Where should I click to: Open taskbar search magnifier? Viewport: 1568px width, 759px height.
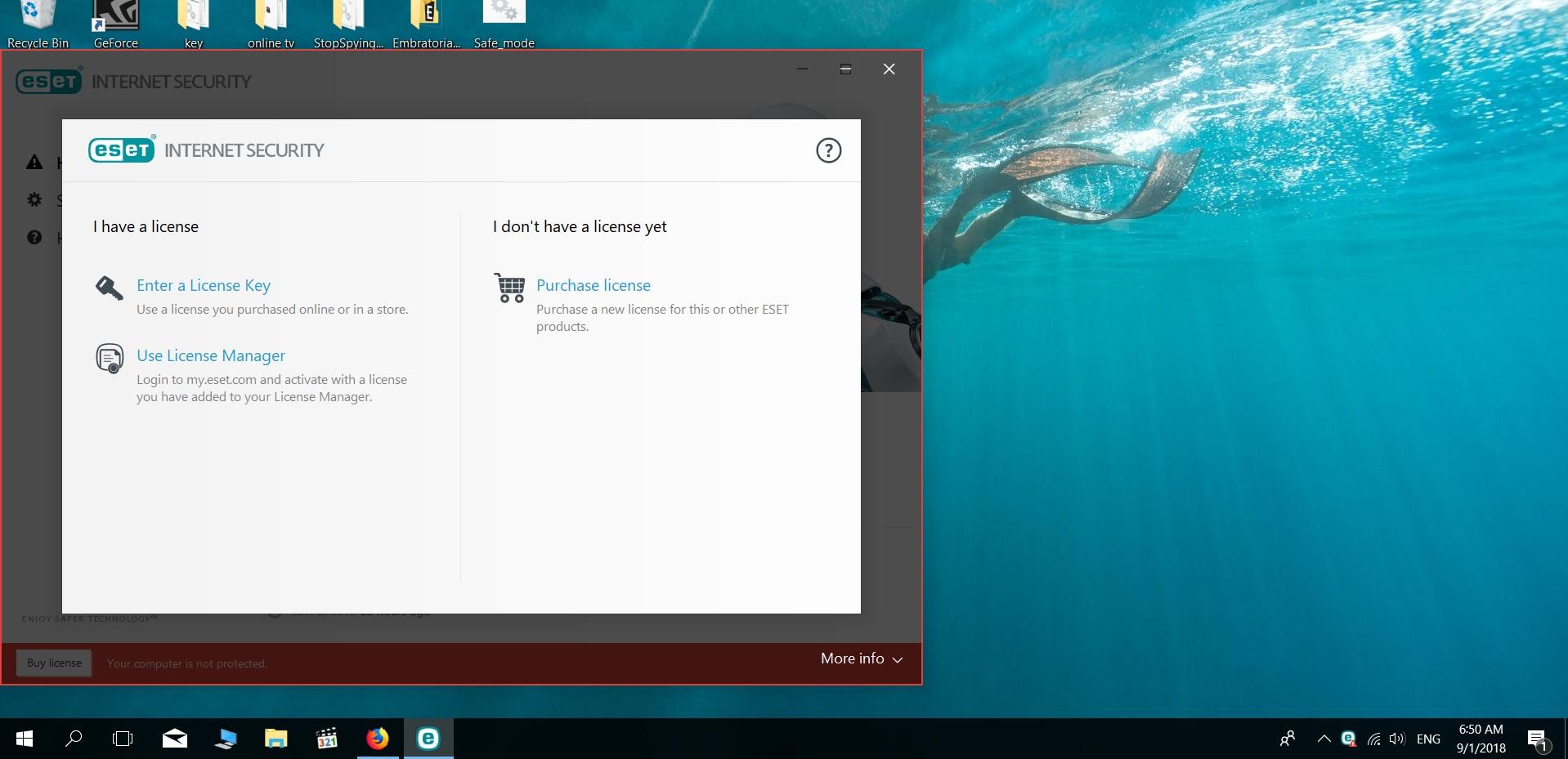(x=74, y=739)
